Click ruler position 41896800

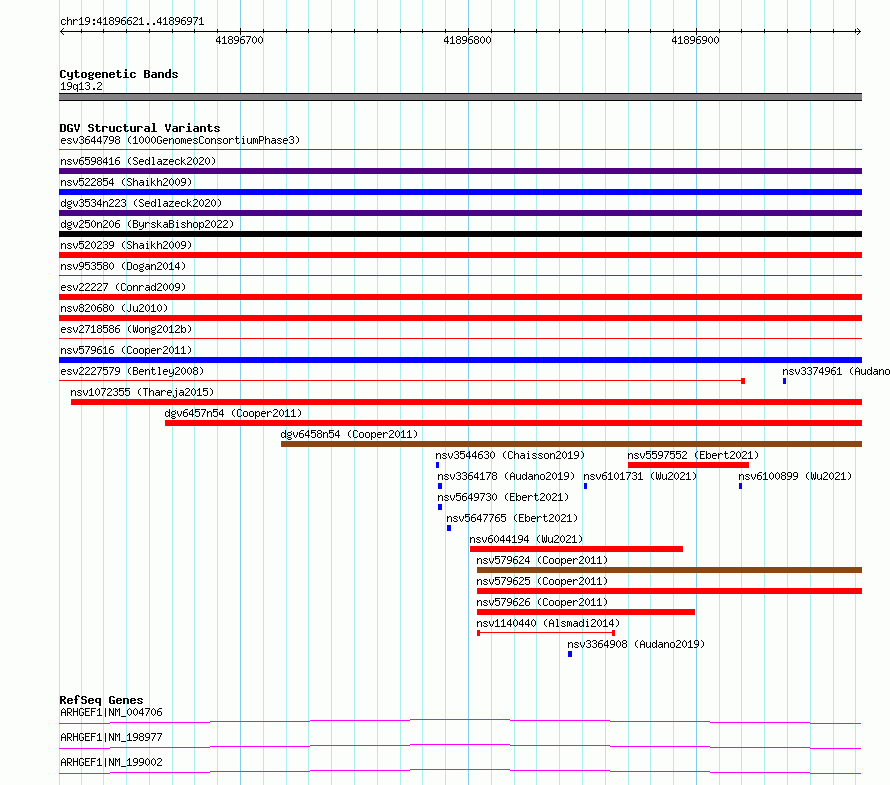click(x=467, y=40)
